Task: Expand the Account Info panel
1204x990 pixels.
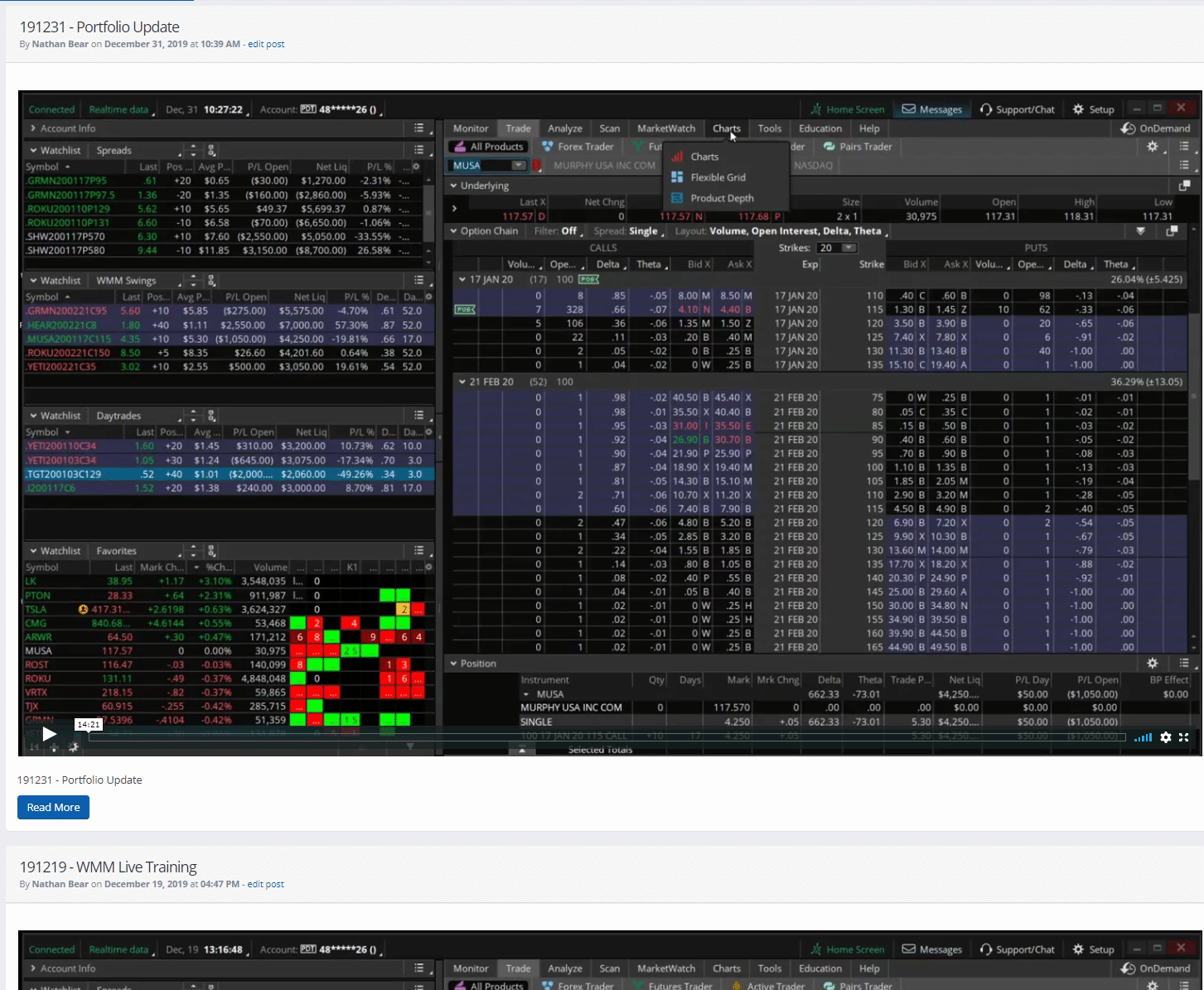Action: pos(33,128)
